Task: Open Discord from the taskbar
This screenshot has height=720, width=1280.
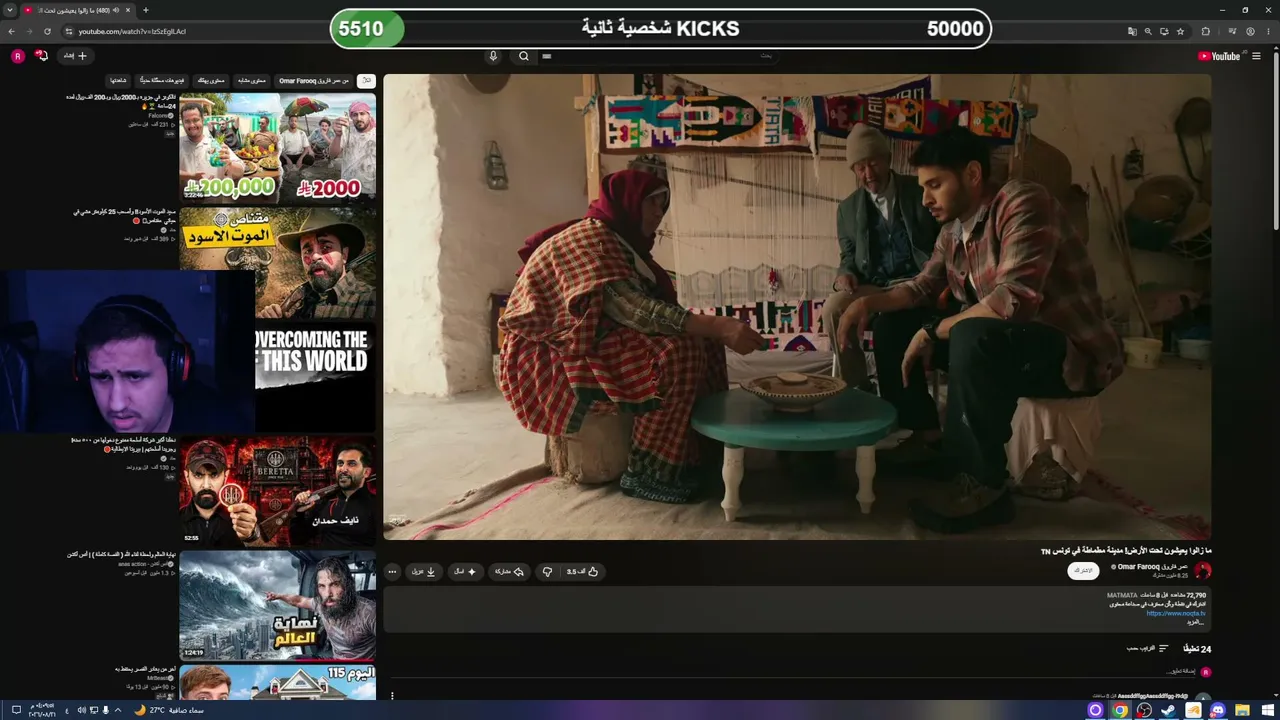Action: pyautogui.click(x=1218, y=710)
